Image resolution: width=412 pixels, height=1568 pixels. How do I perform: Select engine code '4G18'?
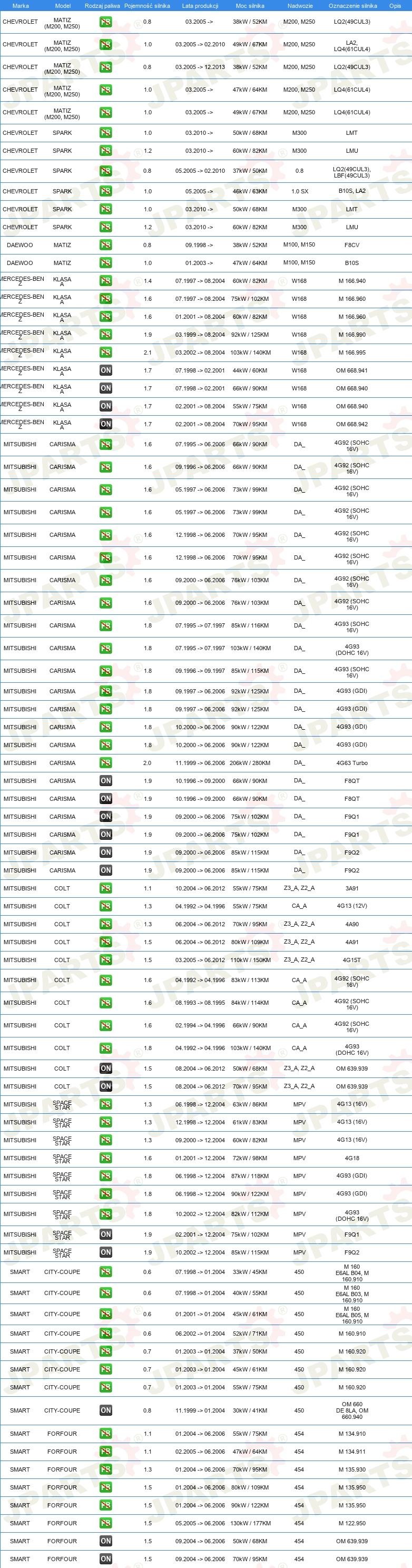352,1158
